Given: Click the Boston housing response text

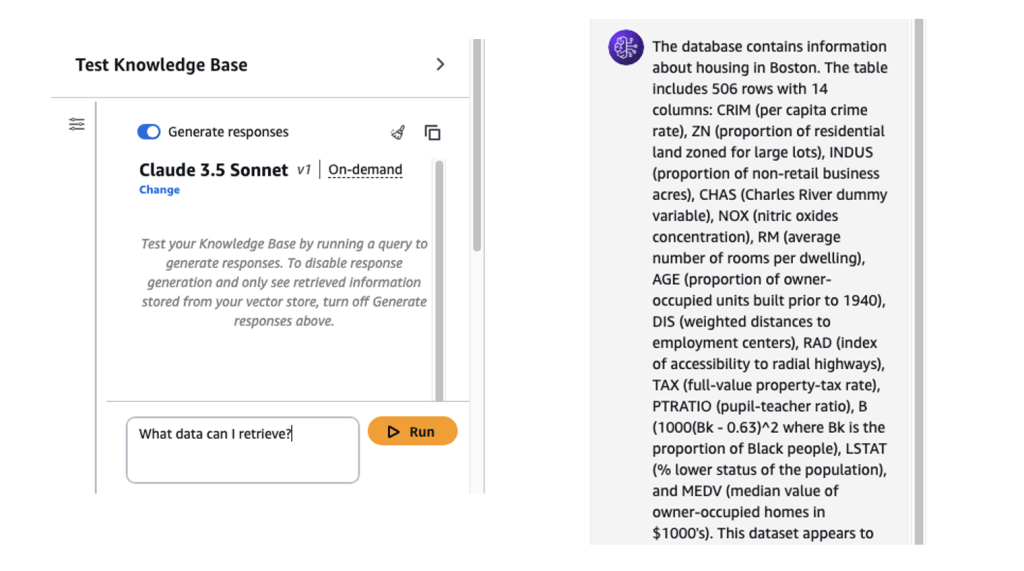Looking at the screenshot, I should pyautogui.click(x=769, y=290).
